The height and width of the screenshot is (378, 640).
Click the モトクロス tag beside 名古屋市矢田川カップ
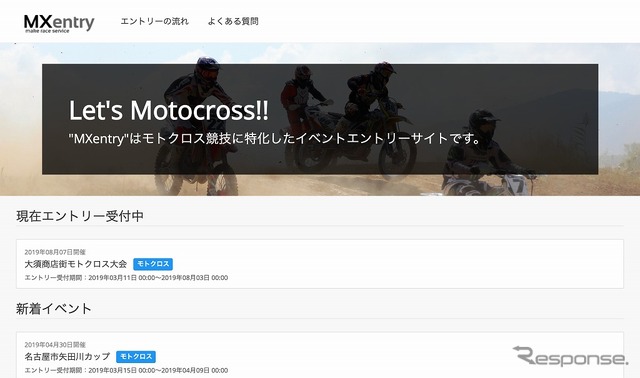click(136, 357)
